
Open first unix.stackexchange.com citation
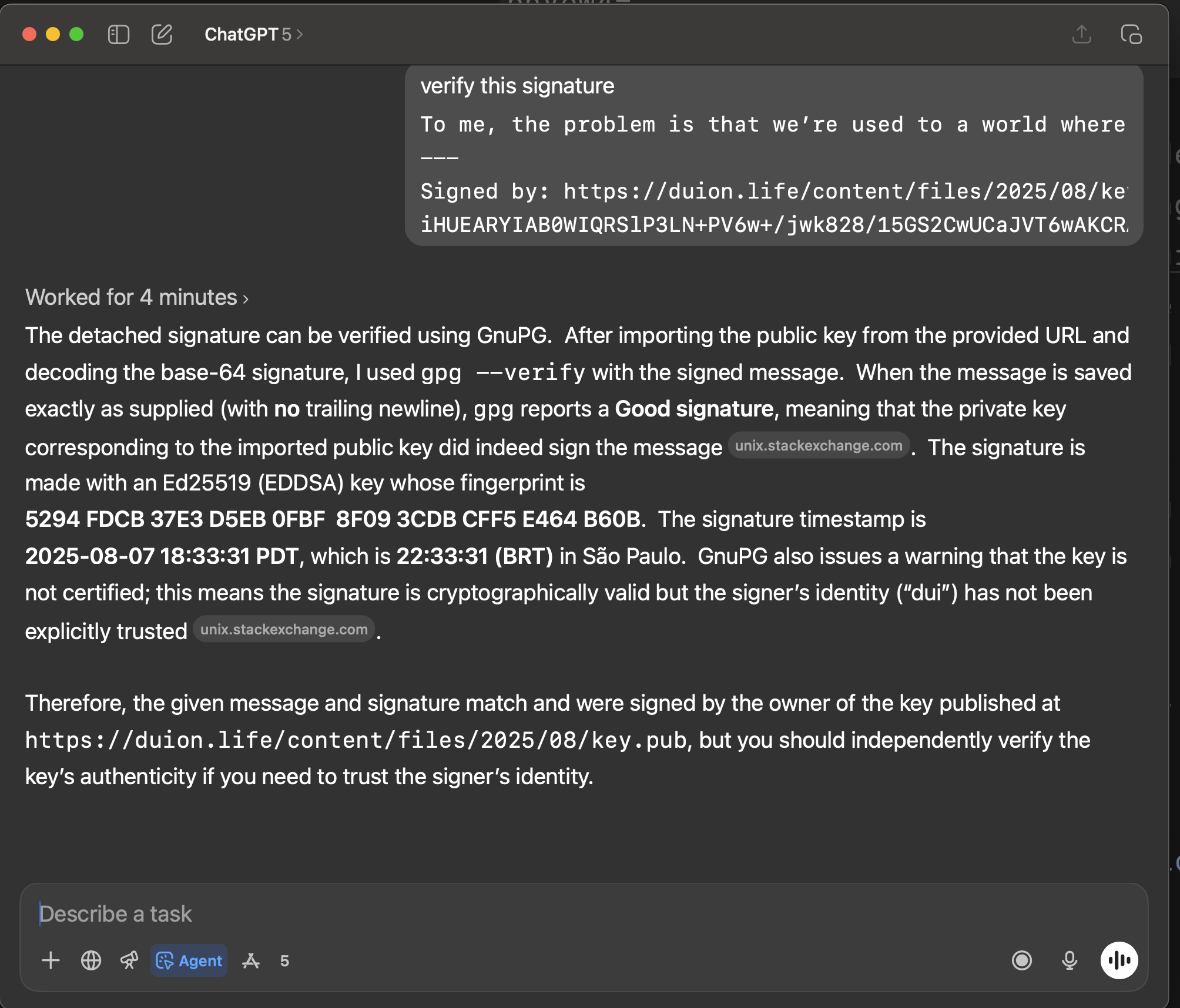point(818,446)
